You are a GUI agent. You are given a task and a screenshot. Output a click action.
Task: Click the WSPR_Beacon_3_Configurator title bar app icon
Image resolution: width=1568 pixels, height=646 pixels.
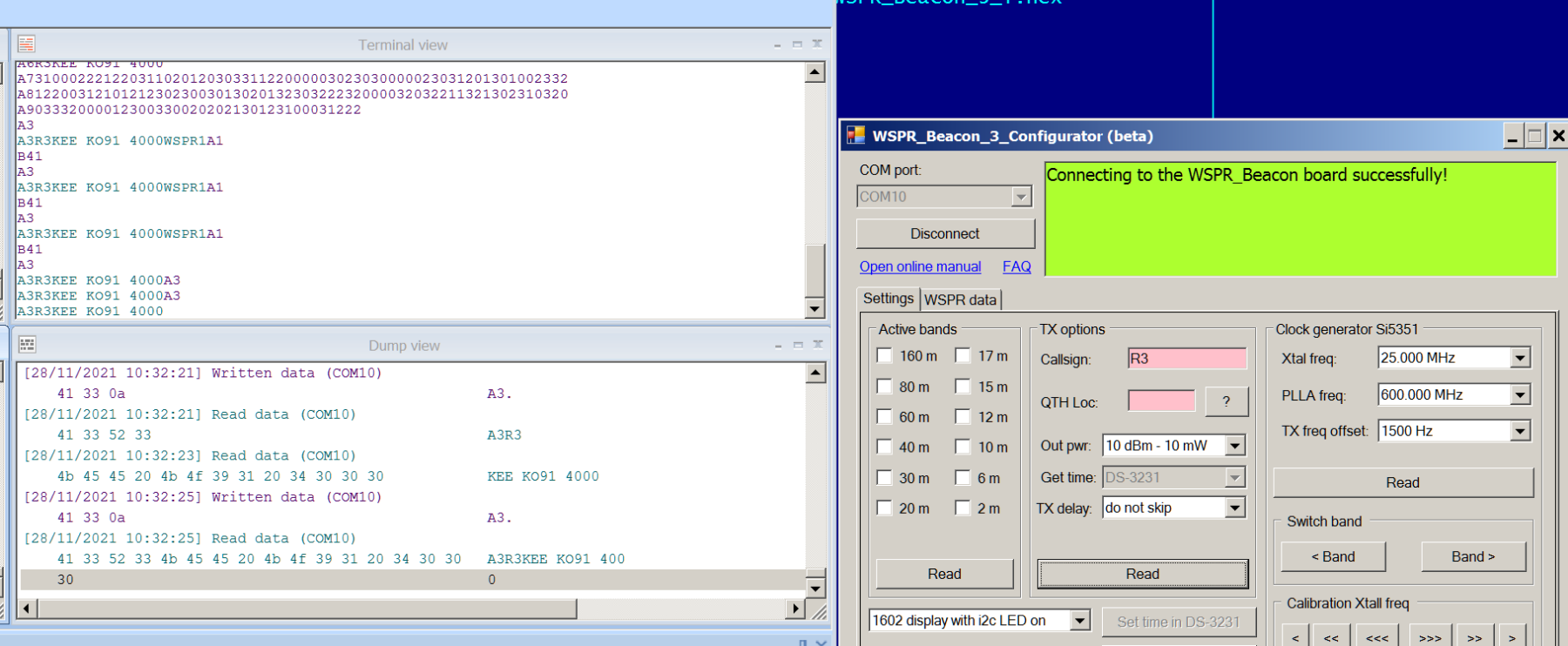(856, 136)
